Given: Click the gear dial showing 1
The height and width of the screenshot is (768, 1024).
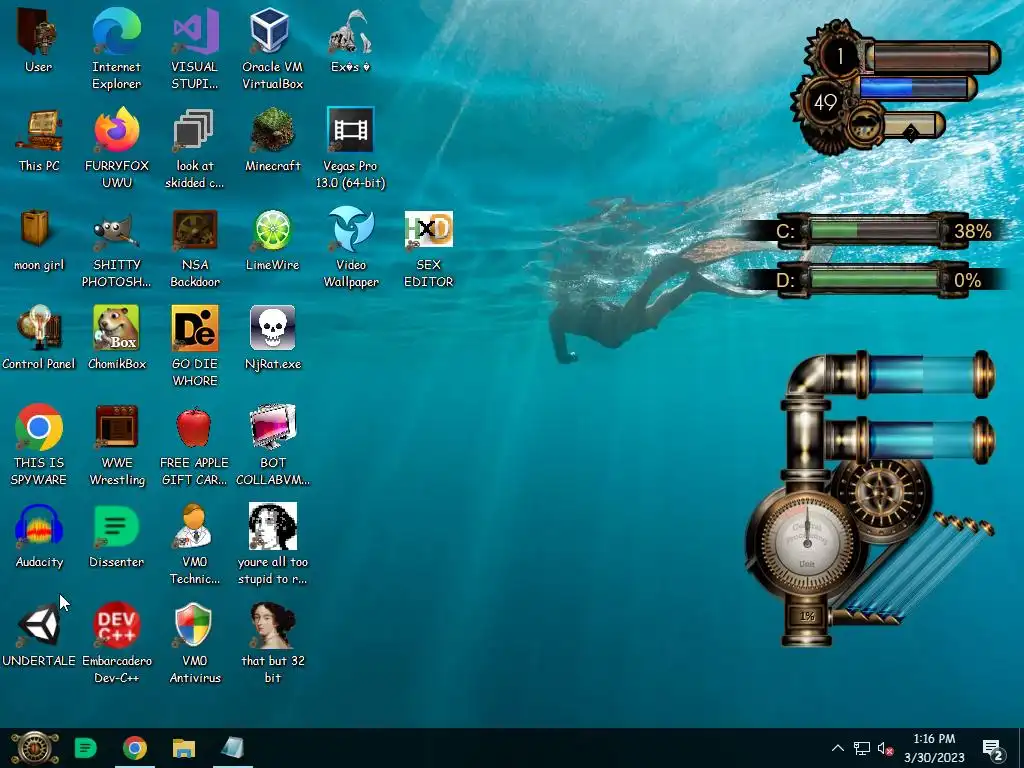Looking at the screenshot, I should click(x=840, y=56).
